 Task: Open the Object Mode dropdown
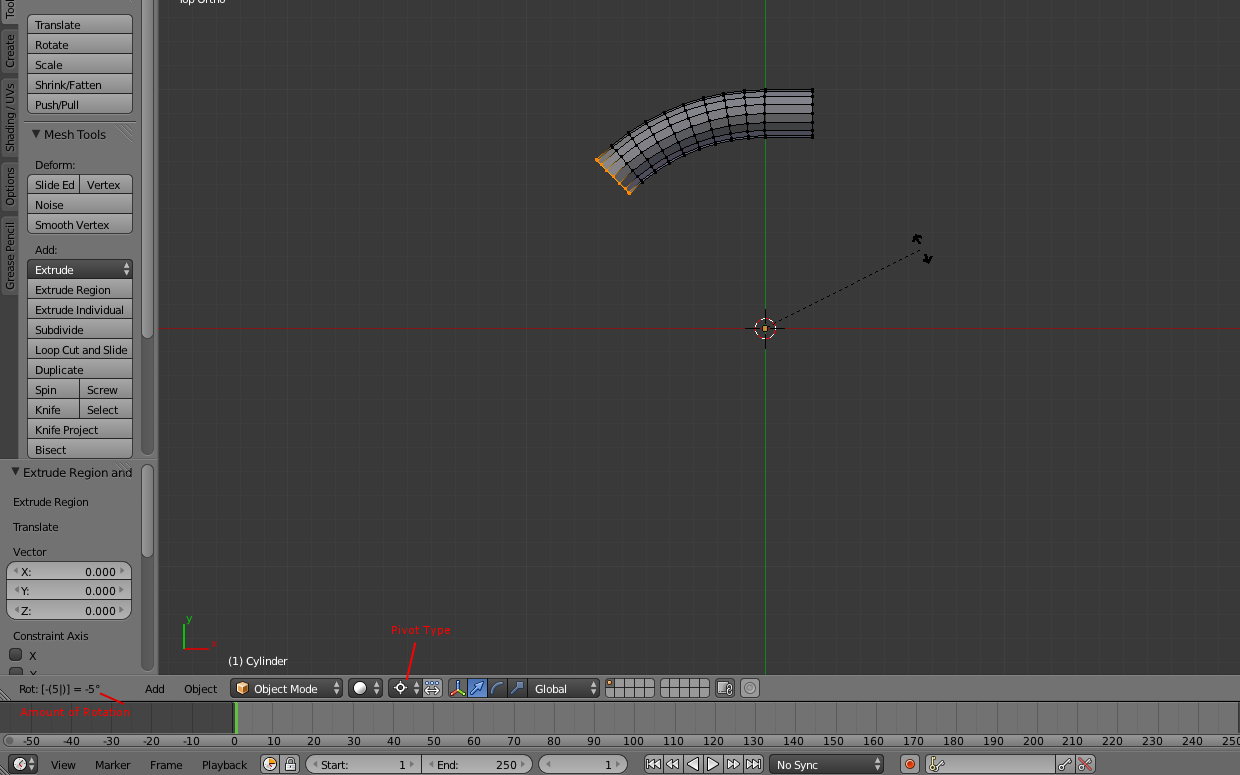[286, 688]
